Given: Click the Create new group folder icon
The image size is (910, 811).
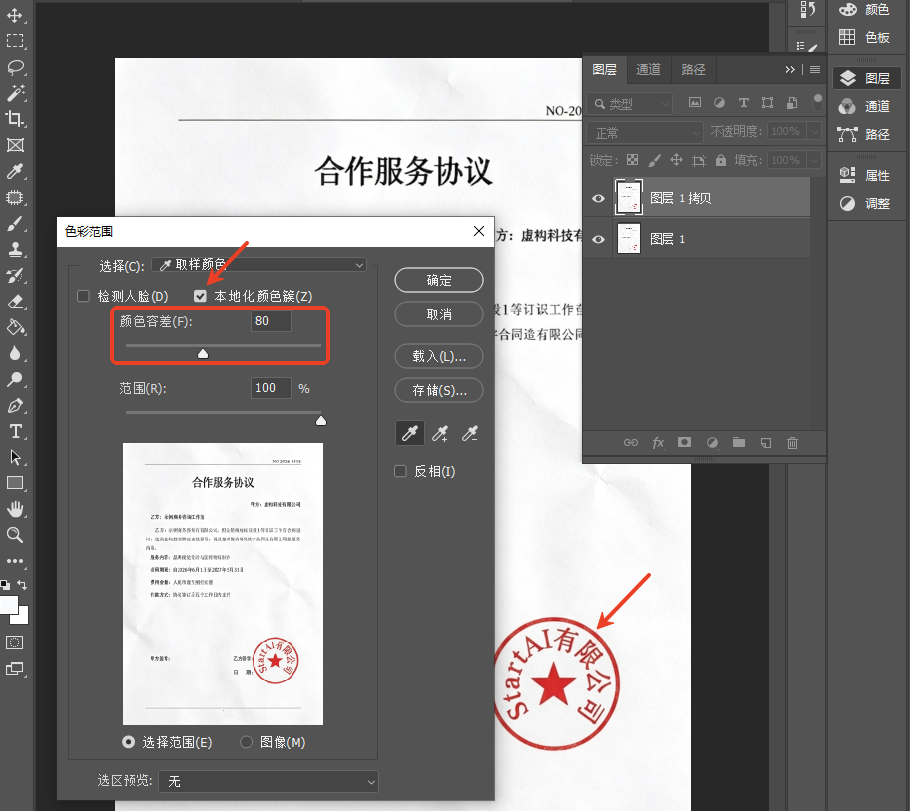Looking at the screenshot, I should click(739, 442).
